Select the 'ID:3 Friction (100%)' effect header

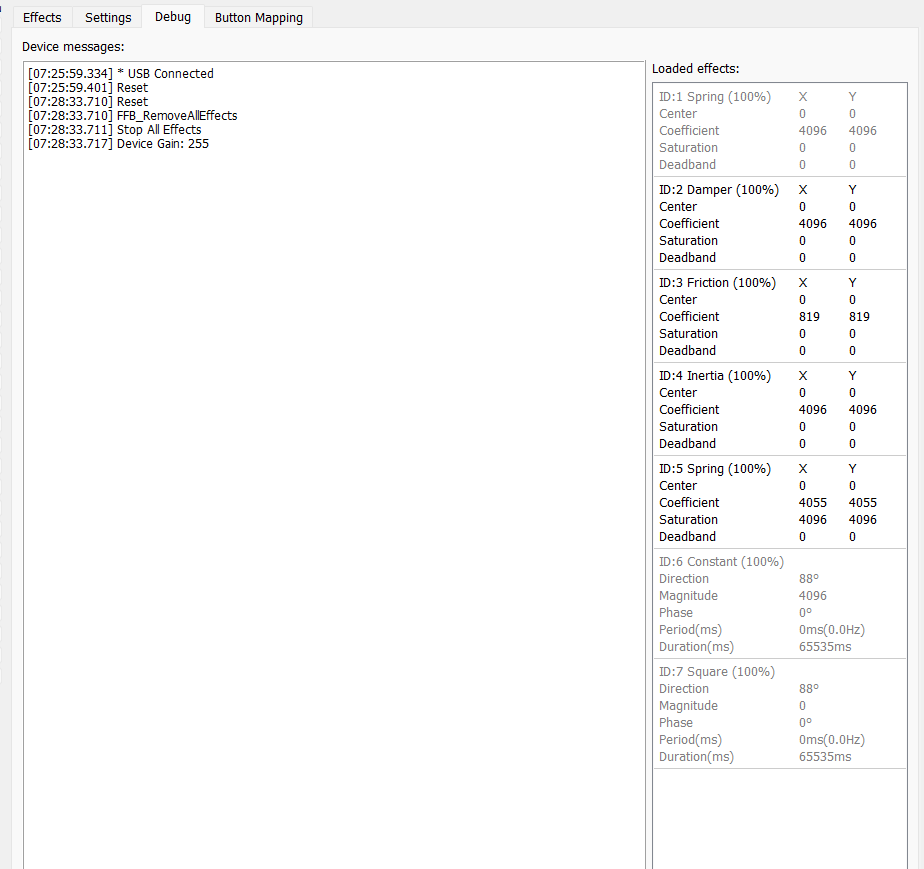[x=717, y=283]
